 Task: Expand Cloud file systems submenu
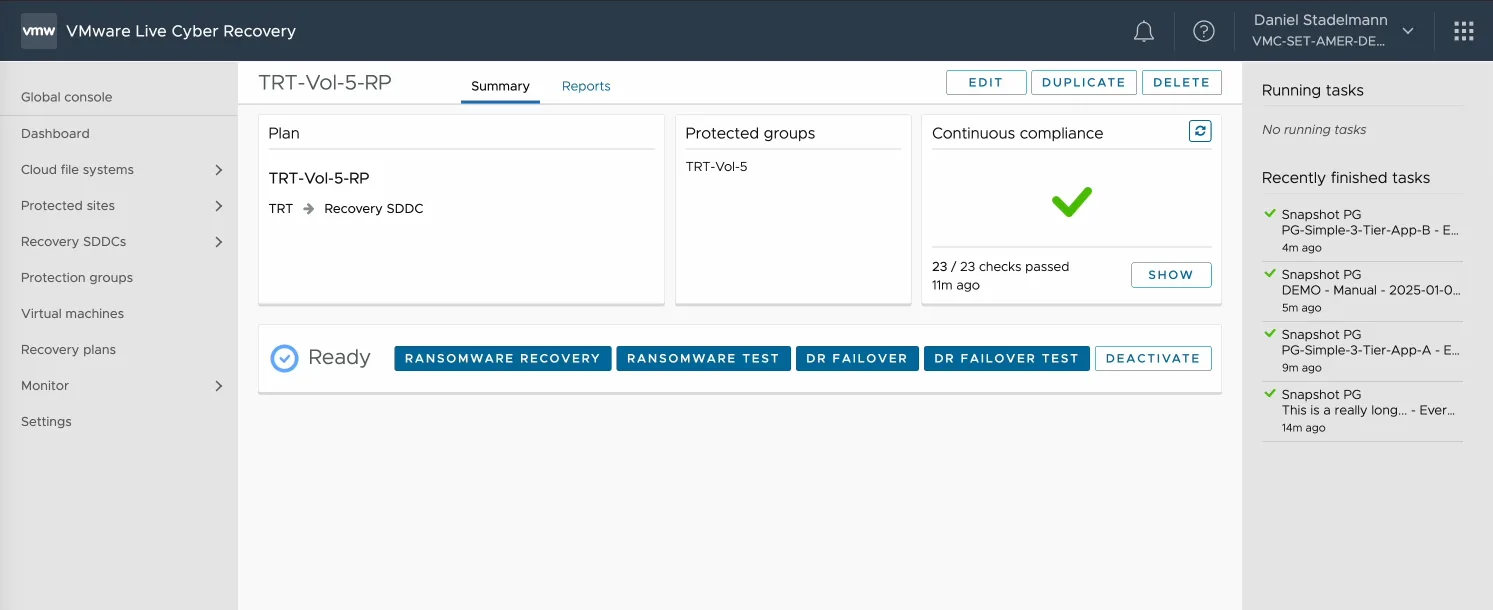click(219, 170)
